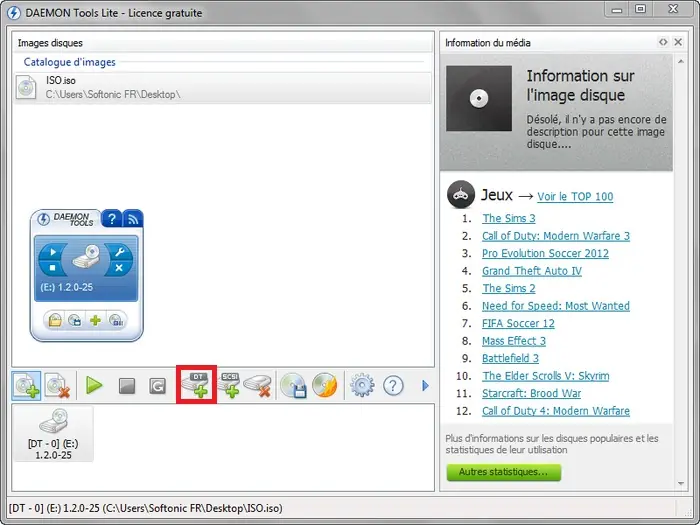Expand the toolbar with the blue arrow
Screen dimensions: 700x525
(425, 385)
